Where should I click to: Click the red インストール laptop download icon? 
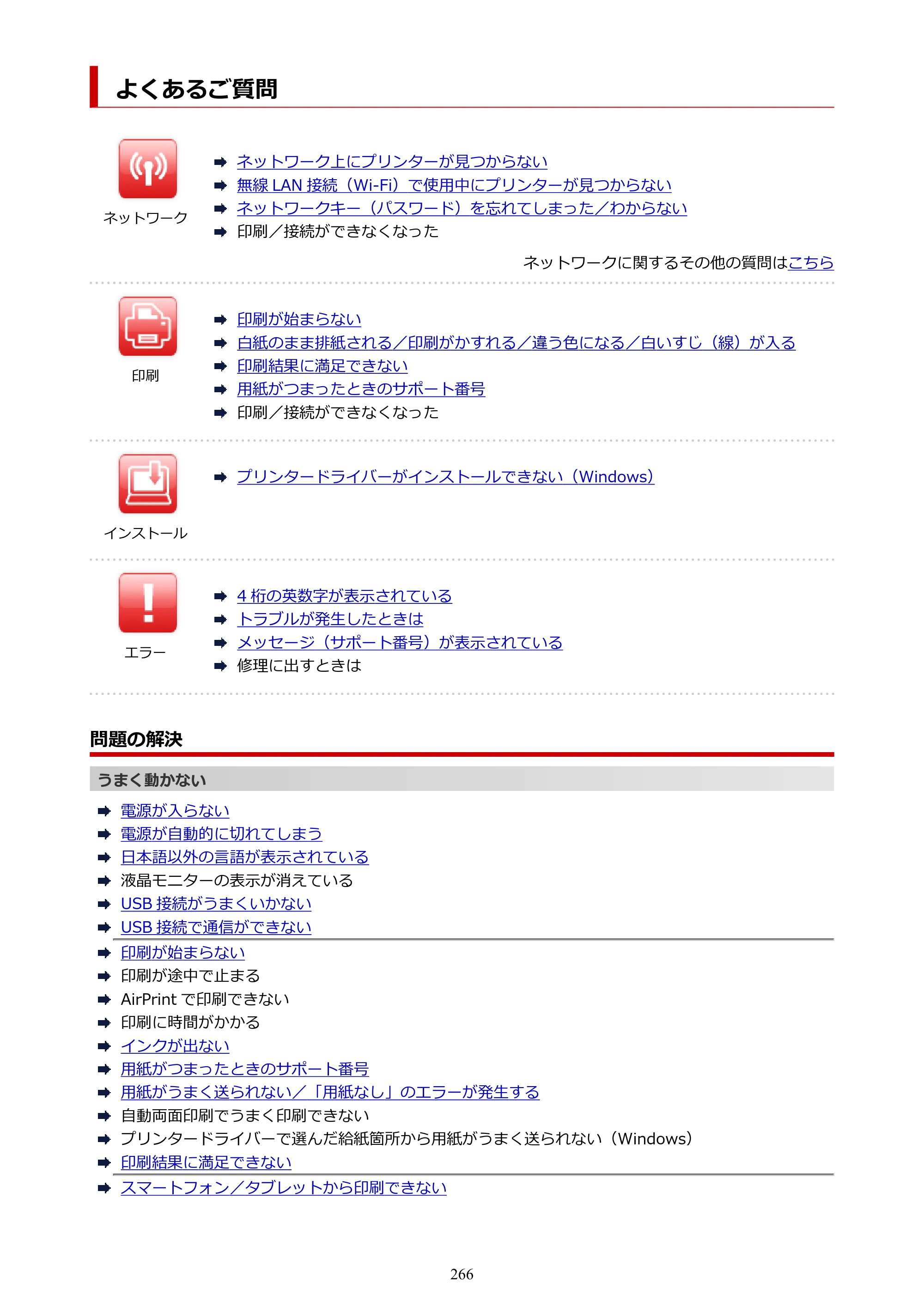pyautogui.click(x=147, y=484)
